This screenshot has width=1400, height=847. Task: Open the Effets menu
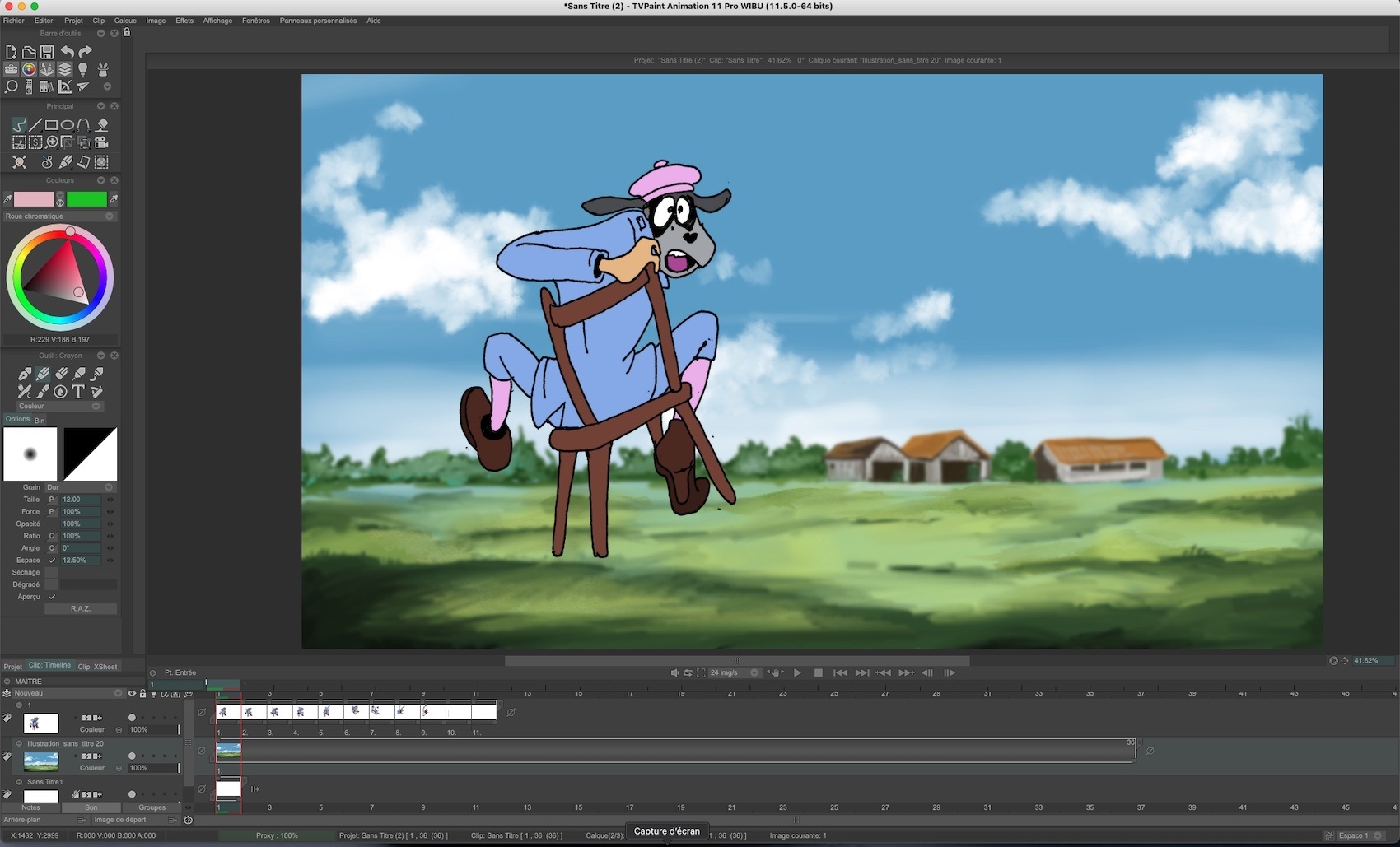(184, 21)
